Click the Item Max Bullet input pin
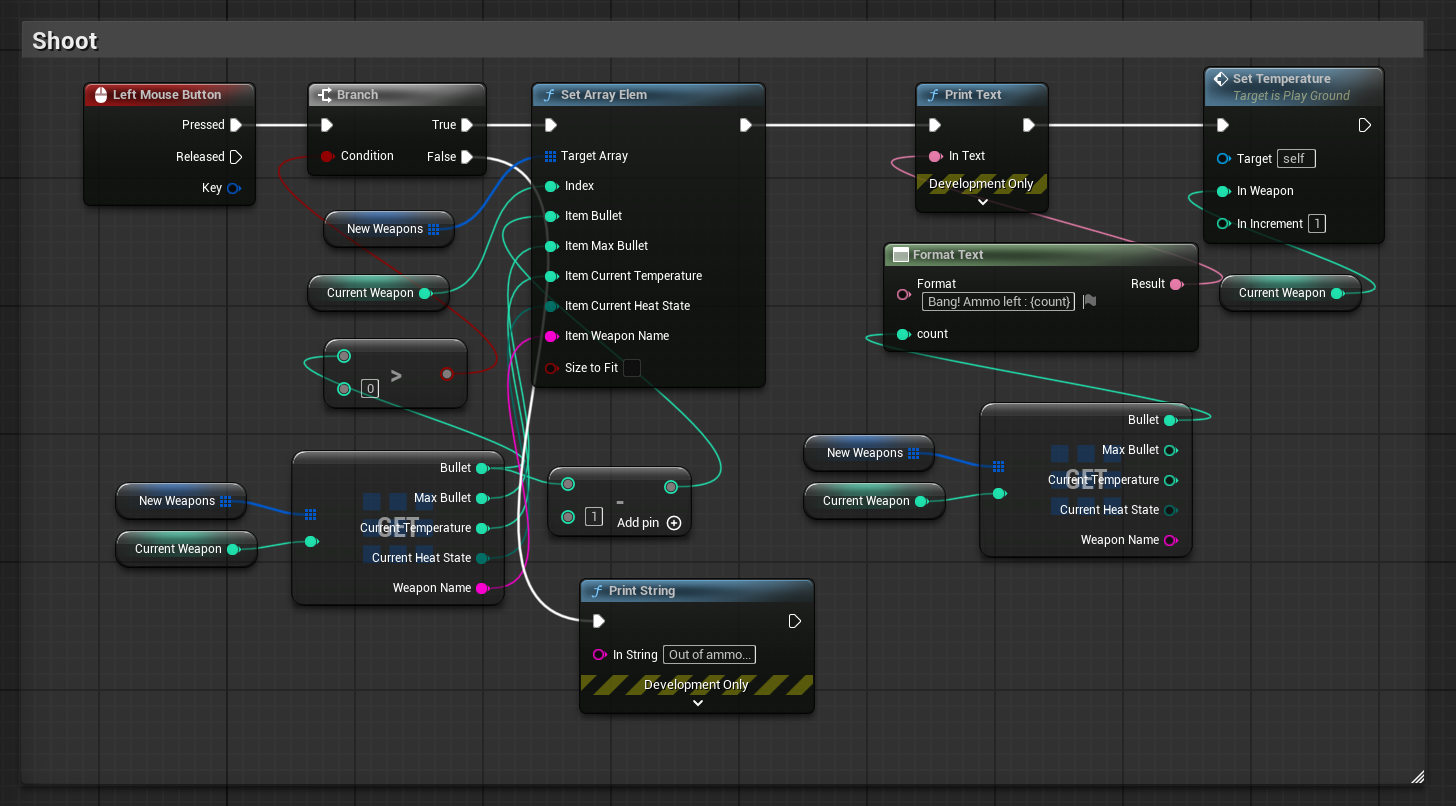The image size is (1456, 806). pyautogui.click(x=551, y=246)
